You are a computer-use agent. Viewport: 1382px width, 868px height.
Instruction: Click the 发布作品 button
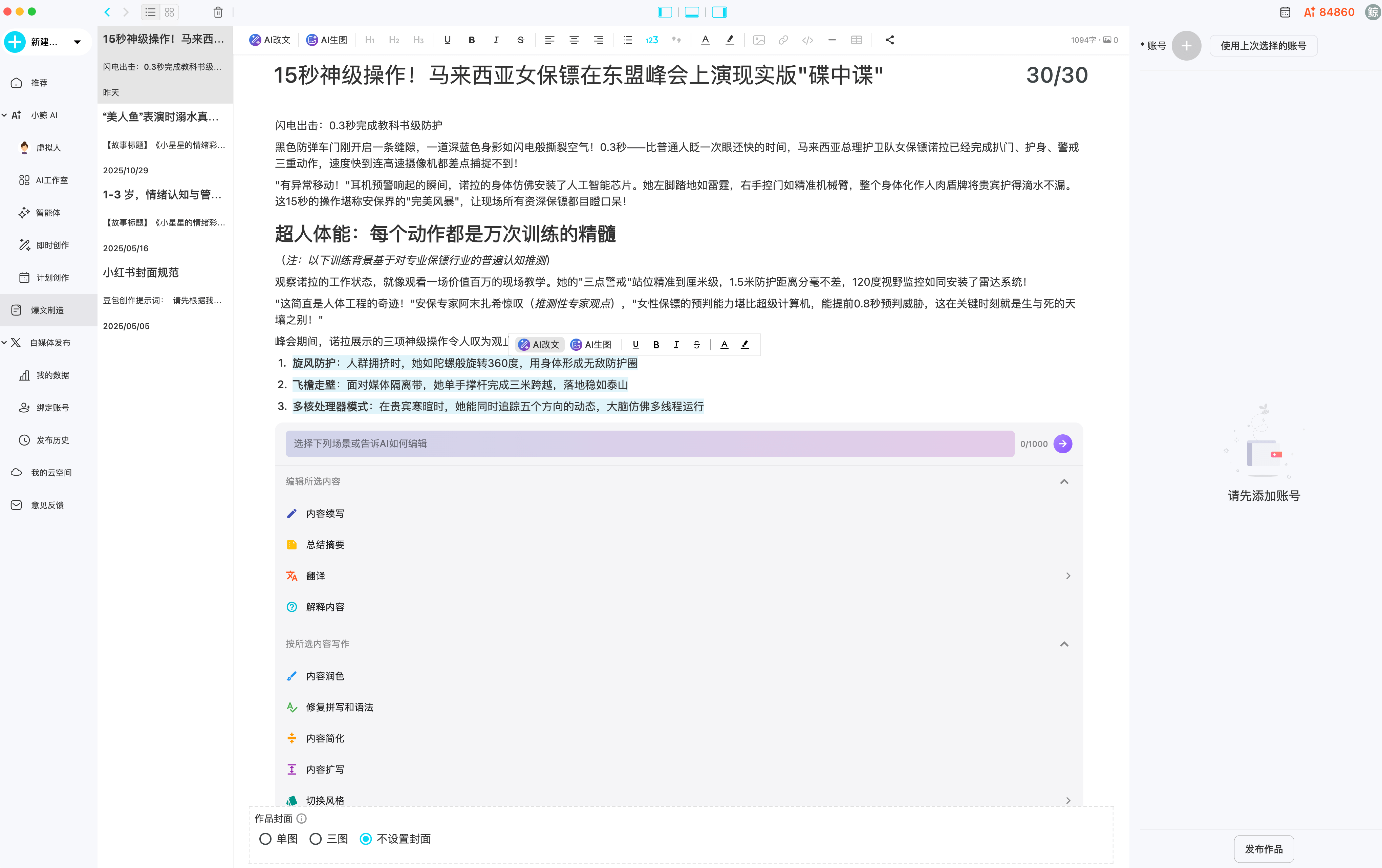click(x=1264, y=848)
